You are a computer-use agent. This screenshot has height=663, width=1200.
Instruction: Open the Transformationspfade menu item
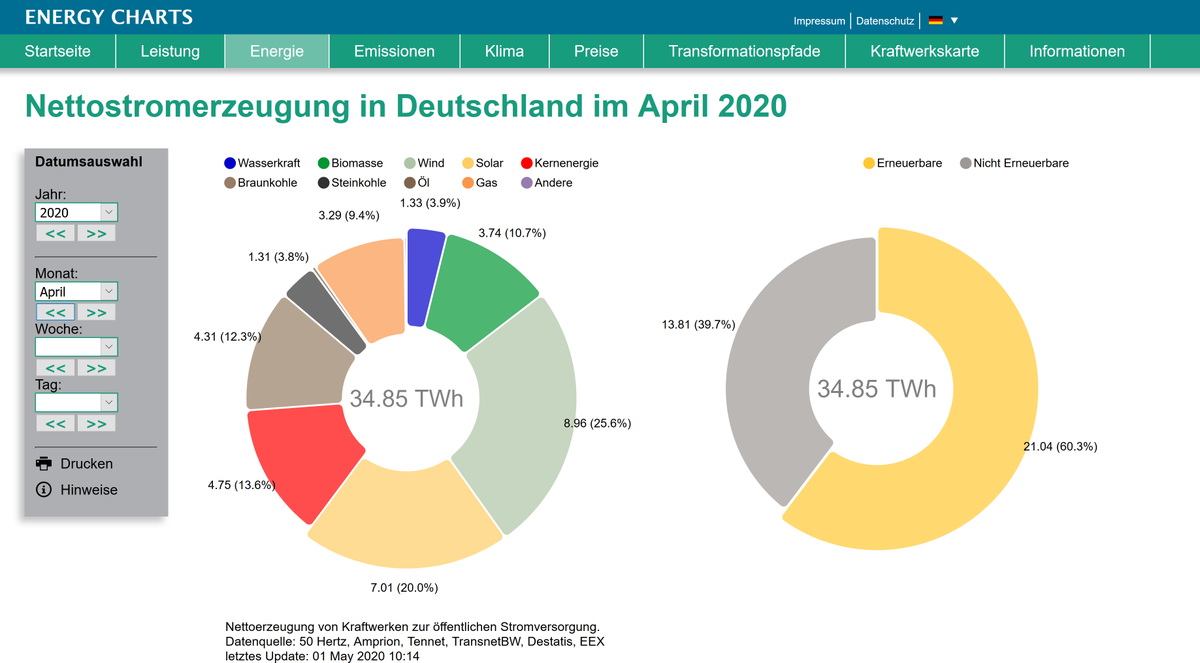pos(744,51)
